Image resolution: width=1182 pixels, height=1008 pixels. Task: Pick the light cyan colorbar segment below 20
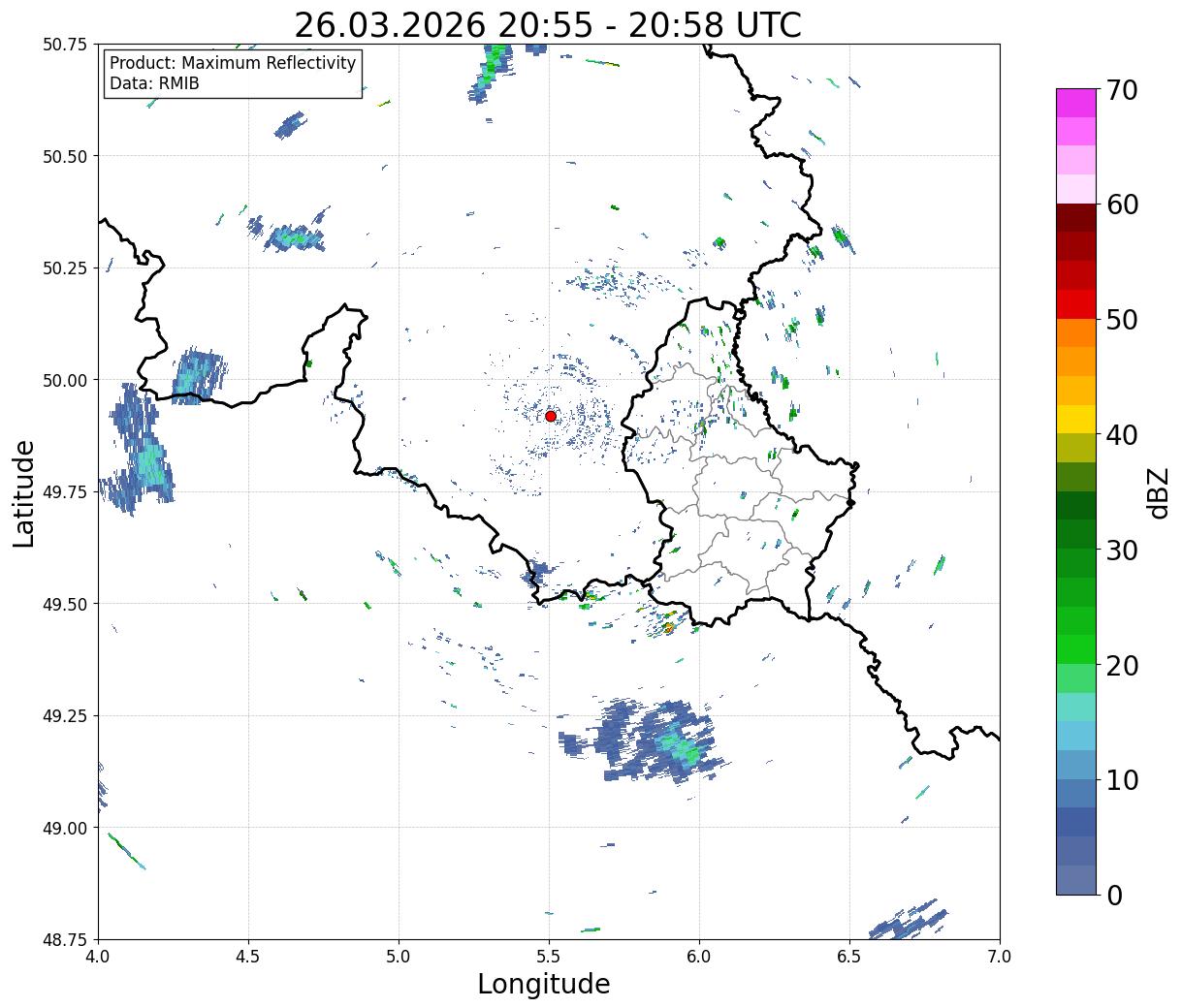coord(1076,707)
